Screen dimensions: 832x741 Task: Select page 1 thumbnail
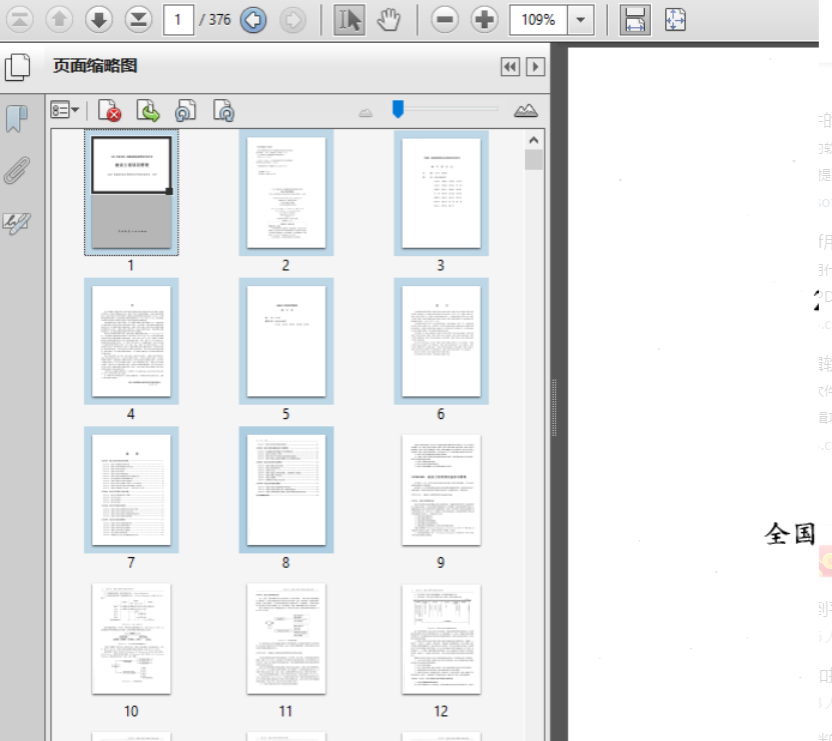tap(131, 193)
